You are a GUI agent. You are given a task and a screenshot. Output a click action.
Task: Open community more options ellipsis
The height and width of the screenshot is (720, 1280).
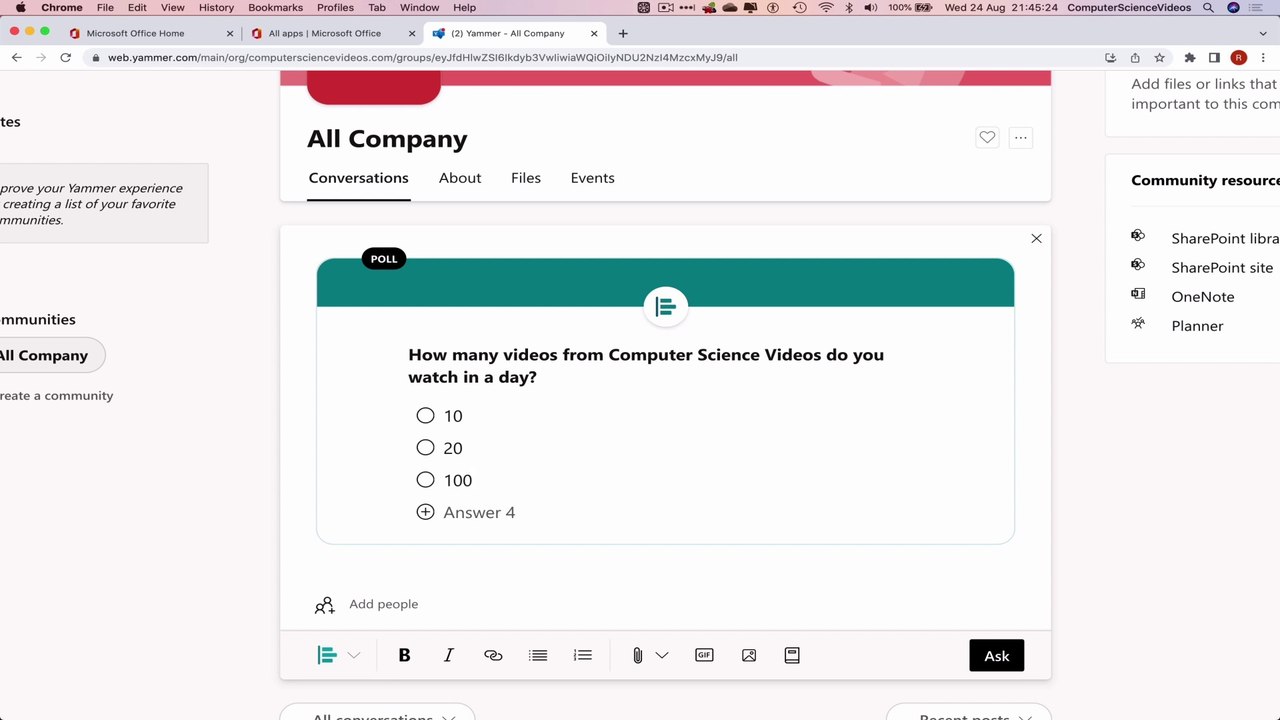pos(1020,138)
